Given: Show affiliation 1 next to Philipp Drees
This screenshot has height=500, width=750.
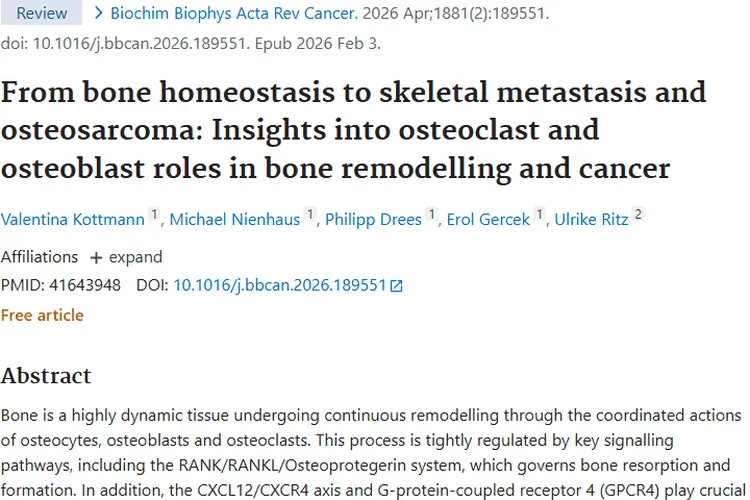Looking at the screenshot, I should click(x=432, y=214).
